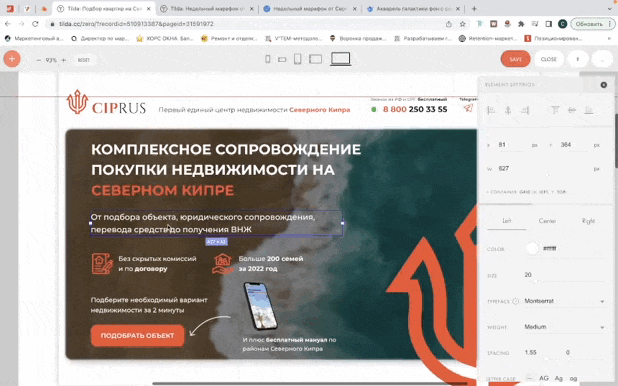Align element to bottom edge icon
This screenshot has height=386, width=618.
(x=589, y=110)
